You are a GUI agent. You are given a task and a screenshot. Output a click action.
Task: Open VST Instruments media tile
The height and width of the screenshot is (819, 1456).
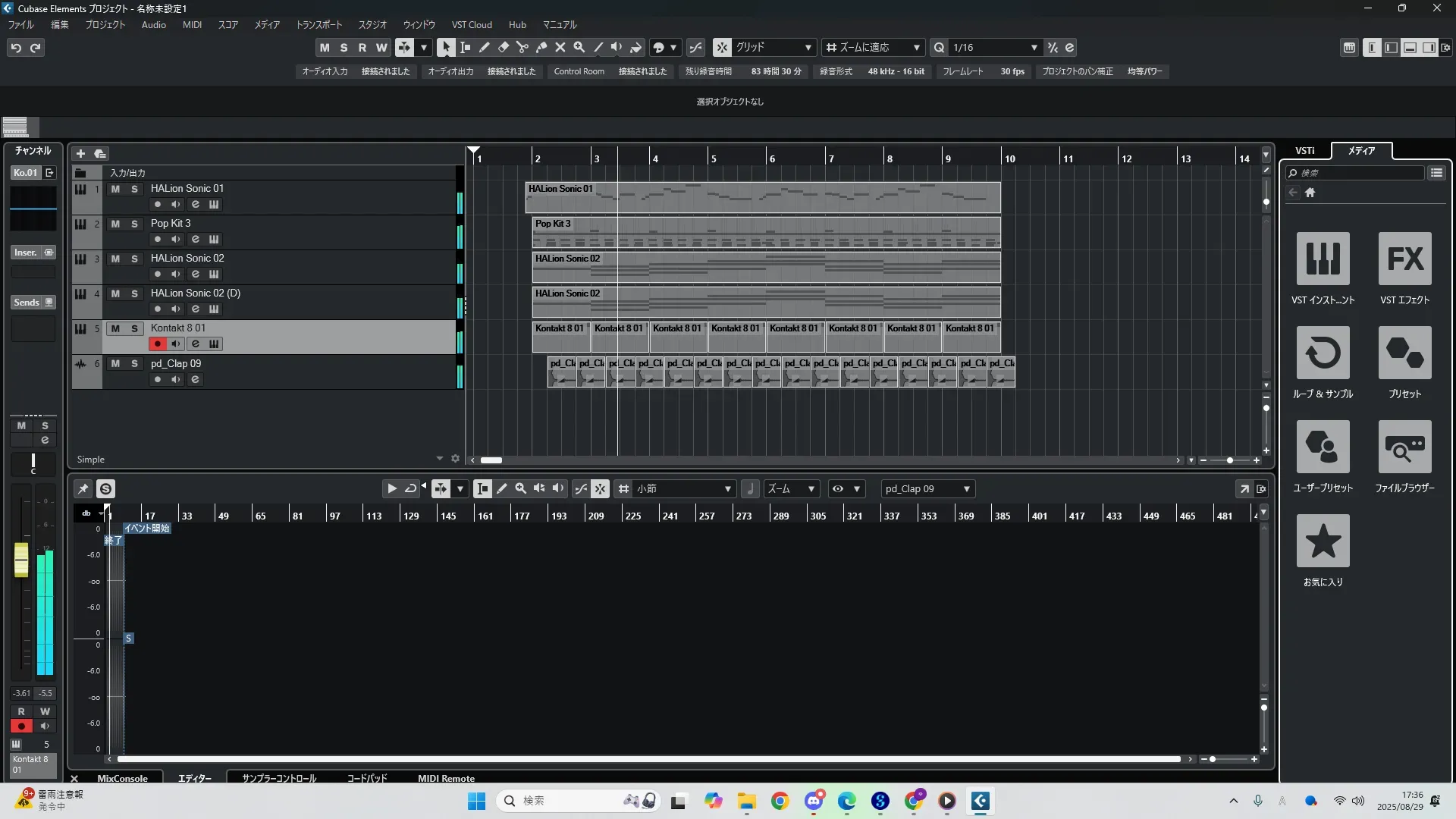point(1323,259)
